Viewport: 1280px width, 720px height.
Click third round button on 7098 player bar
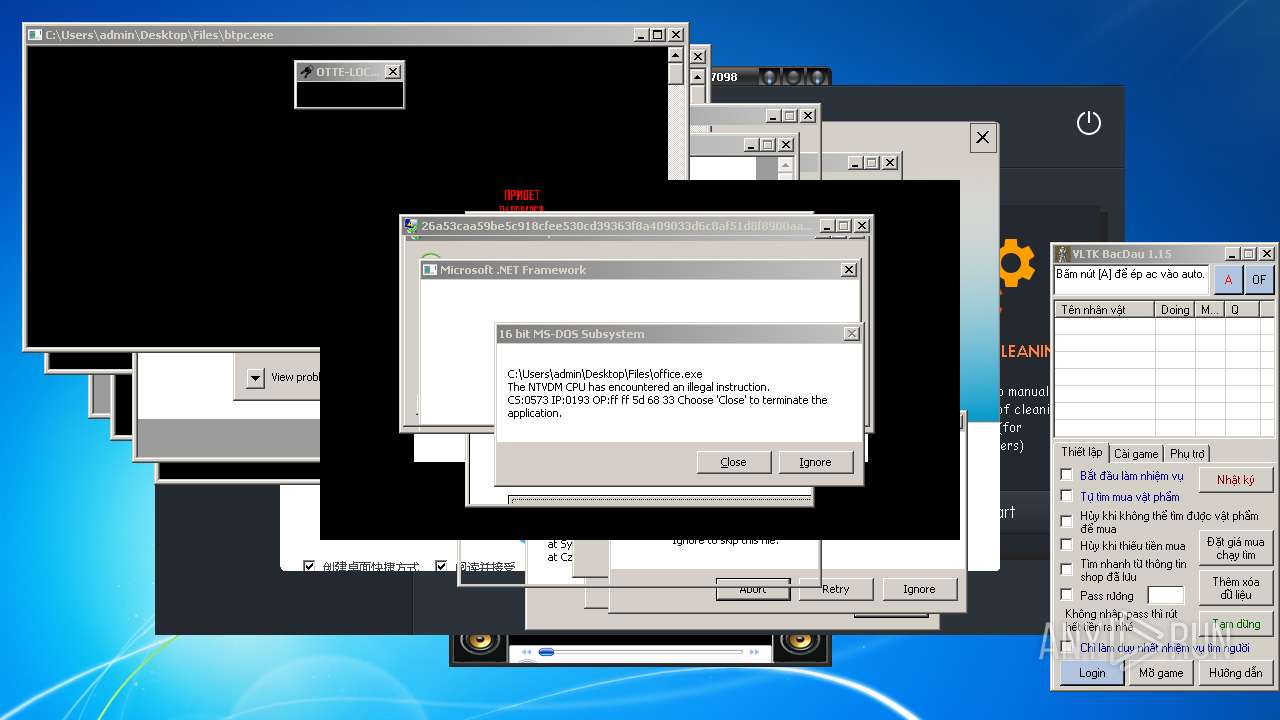(x=817, y=77)
